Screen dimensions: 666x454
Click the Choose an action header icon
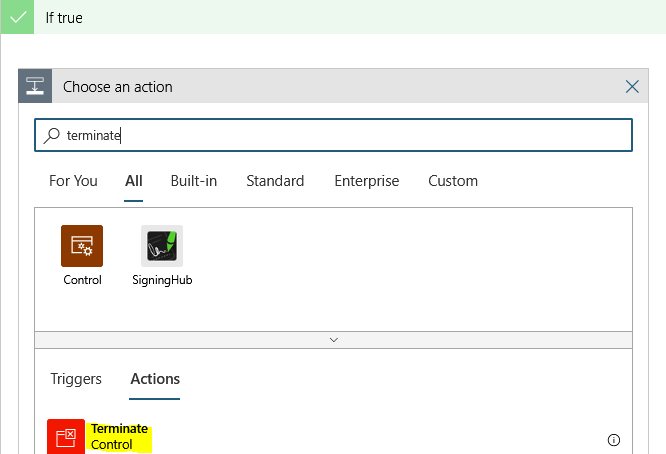[x=35, y=86]
